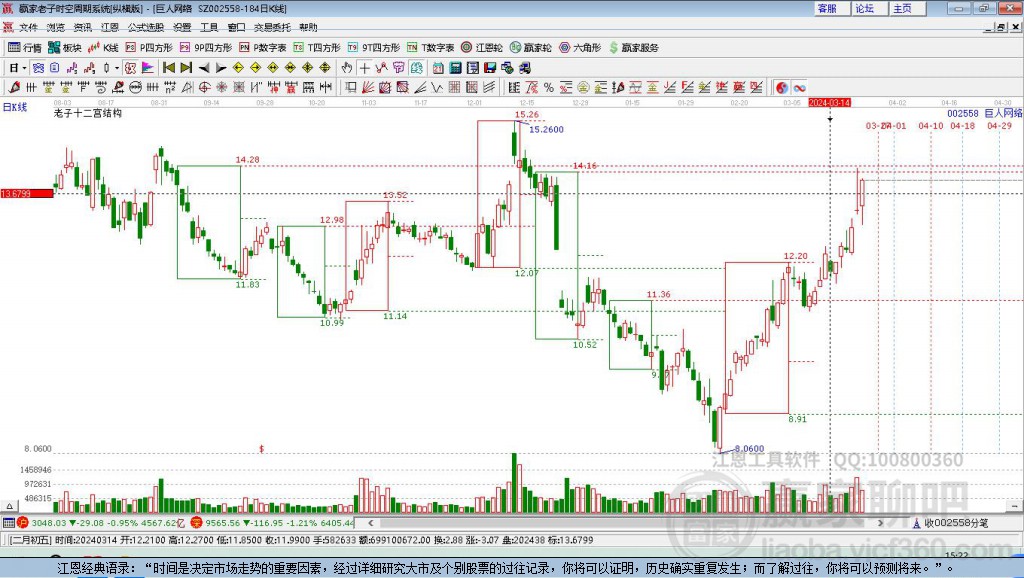Open the P数字表 tool
Image resolution: width=1024 pixels, height=578 pixels.
pyautogui.click(x=263, y=48)
